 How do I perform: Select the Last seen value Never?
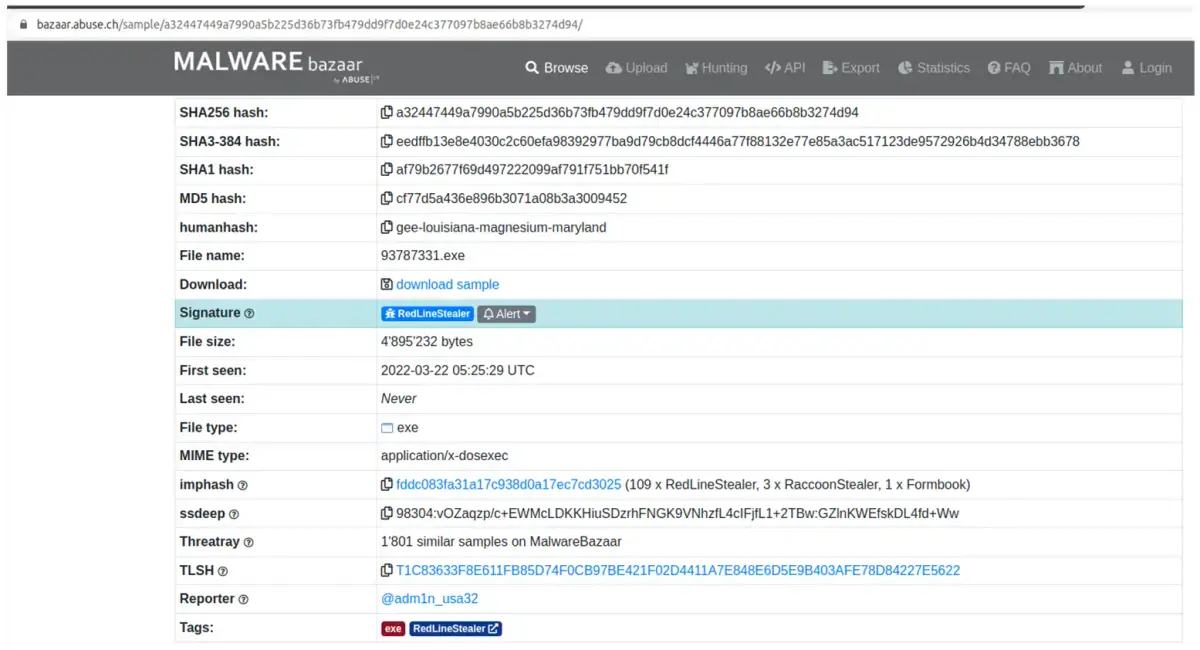399,399
